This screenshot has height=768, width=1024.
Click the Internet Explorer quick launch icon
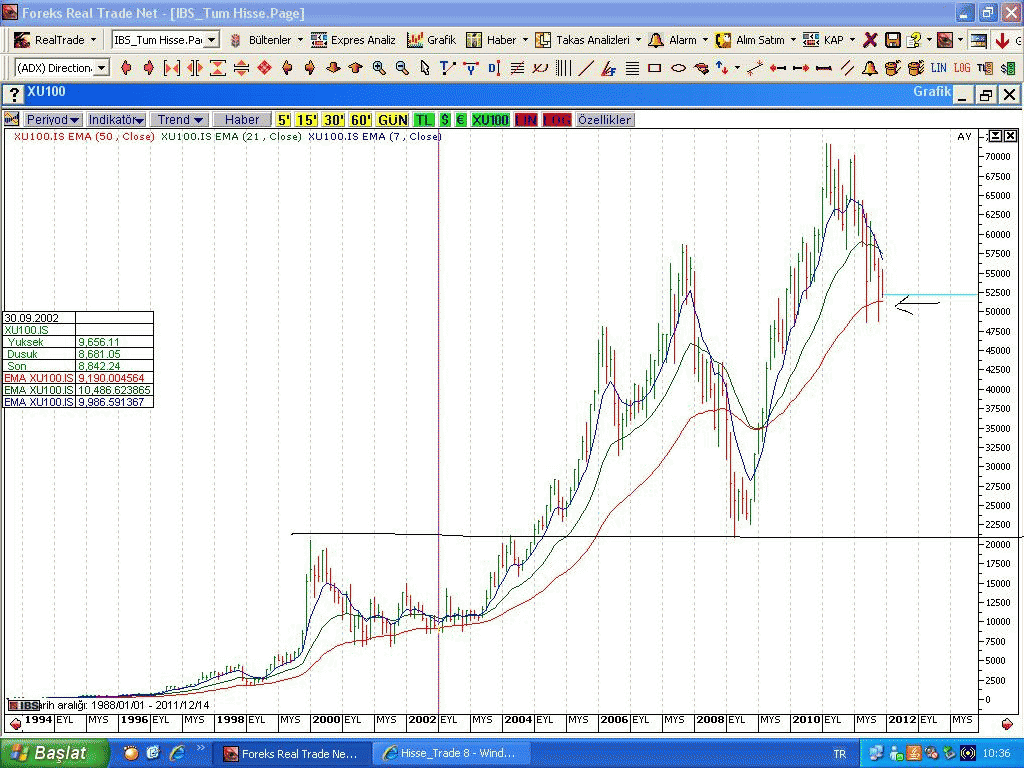[x=177, y=753]
